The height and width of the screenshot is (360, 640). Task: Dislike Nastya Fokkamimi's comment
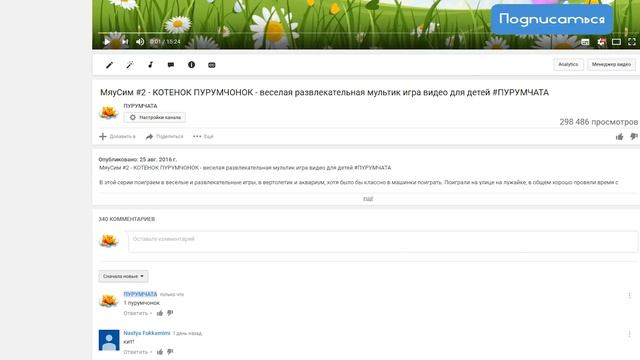click(x=170, y=352)
